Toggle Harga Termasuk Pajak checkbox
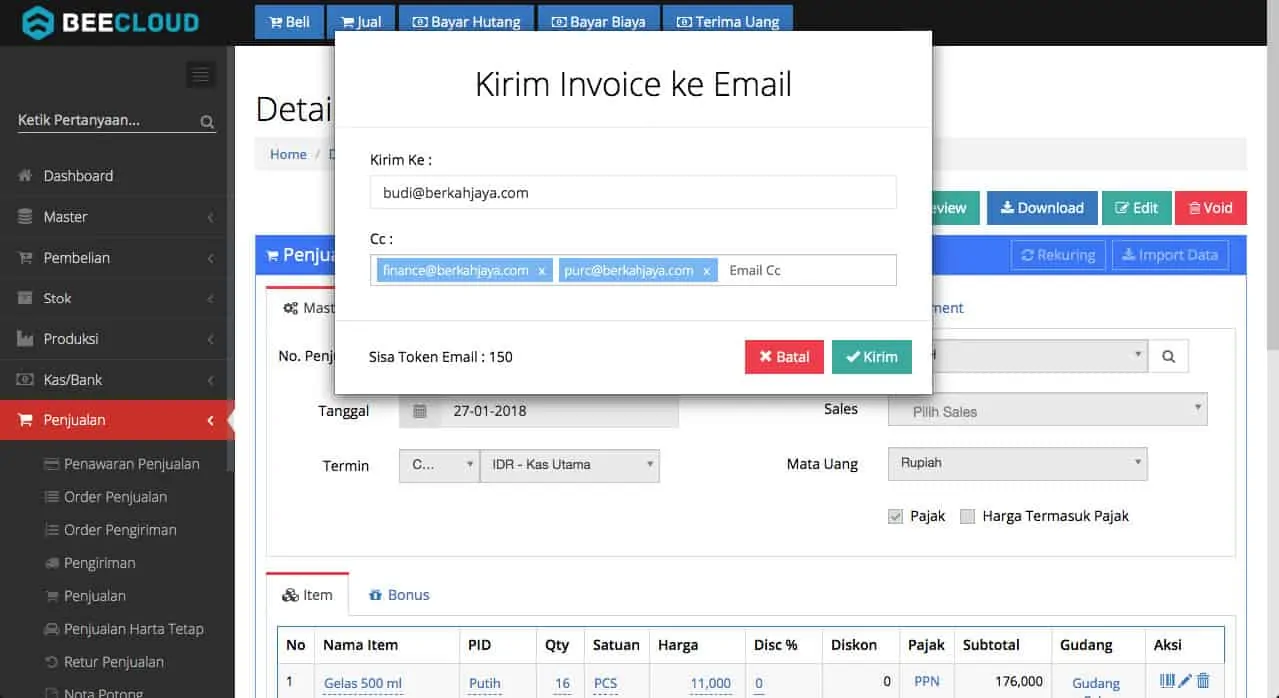 tap(967, 517)
